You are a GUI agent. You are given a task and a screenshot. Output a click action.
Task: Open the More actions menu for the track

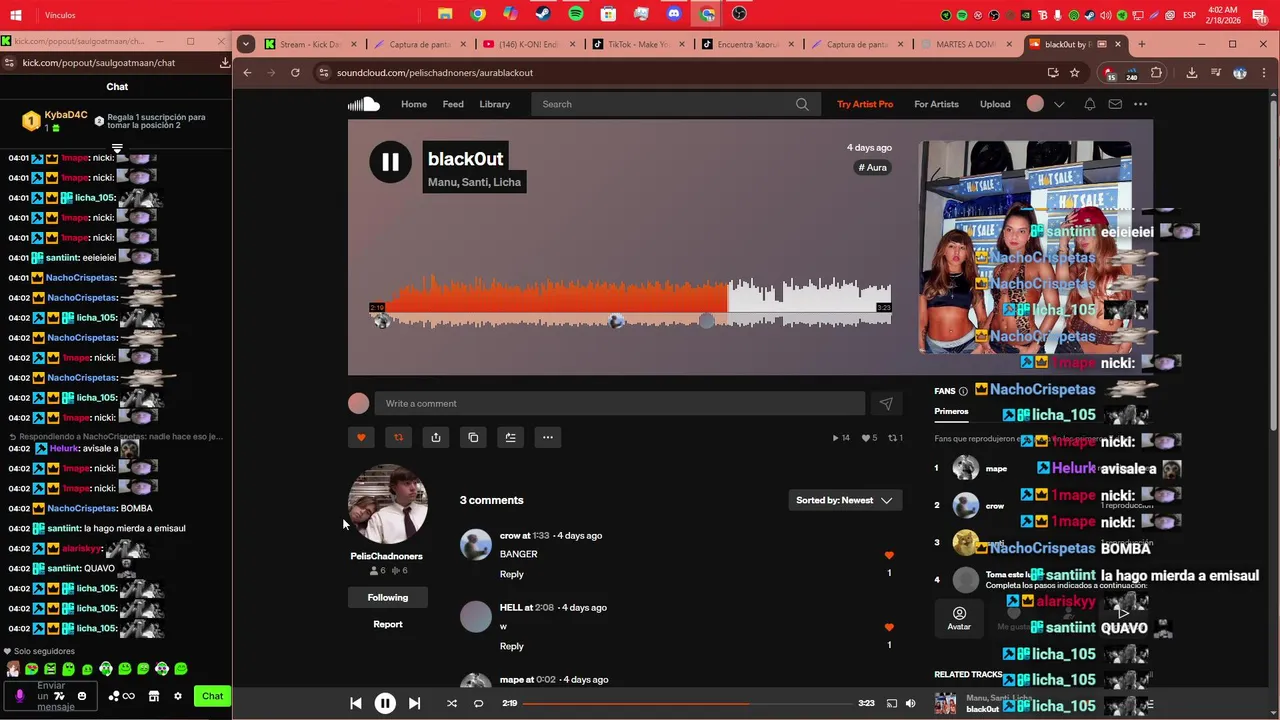[x=547, y=437]
